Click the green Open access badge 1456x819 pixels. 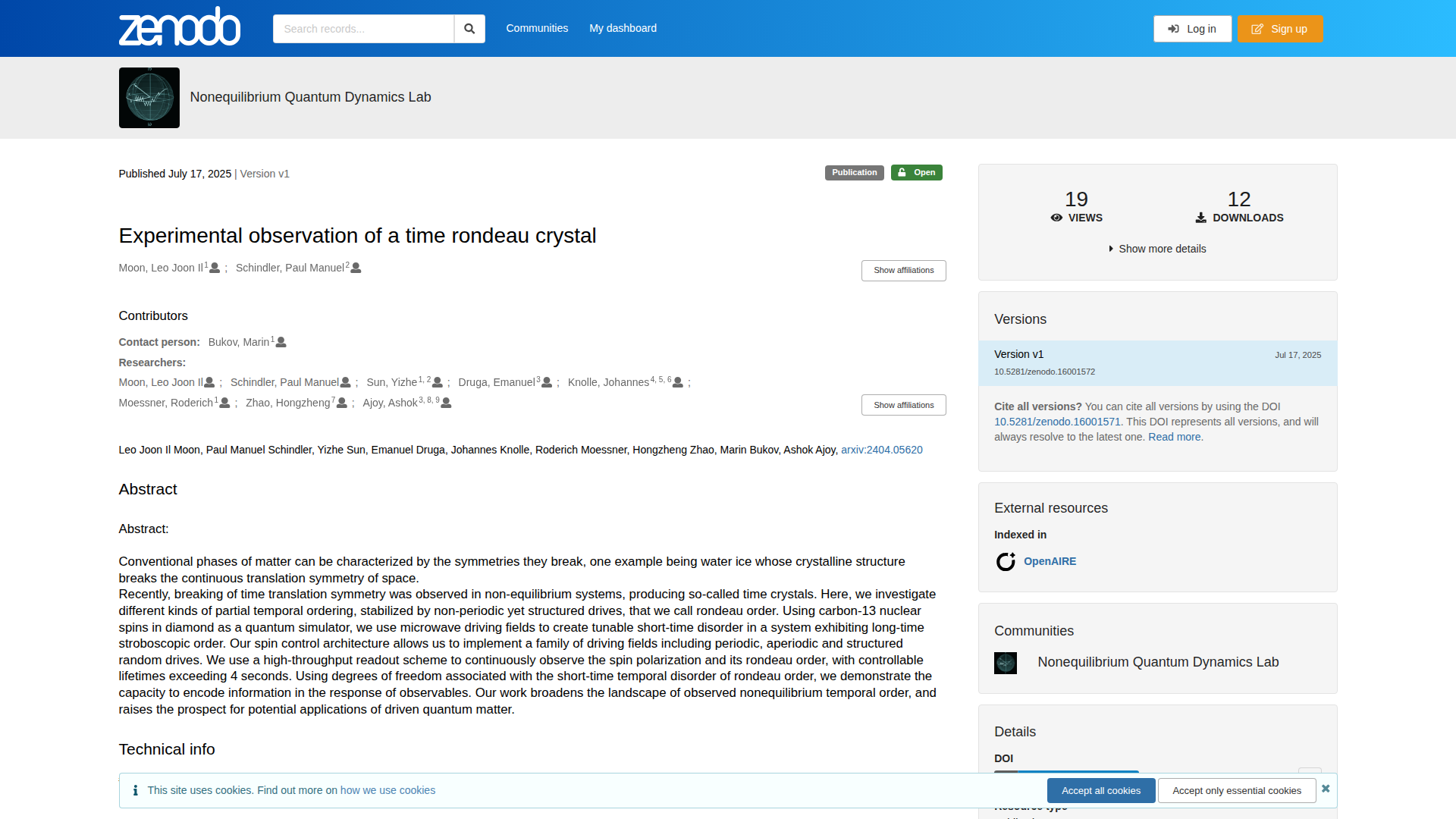[x=917, y=173]
